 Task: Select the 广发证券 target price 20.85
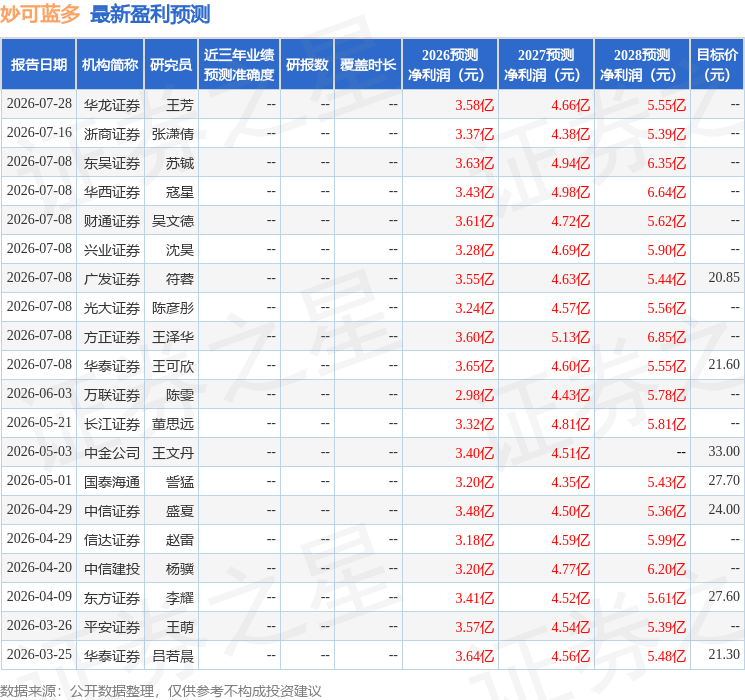[724, 278]
